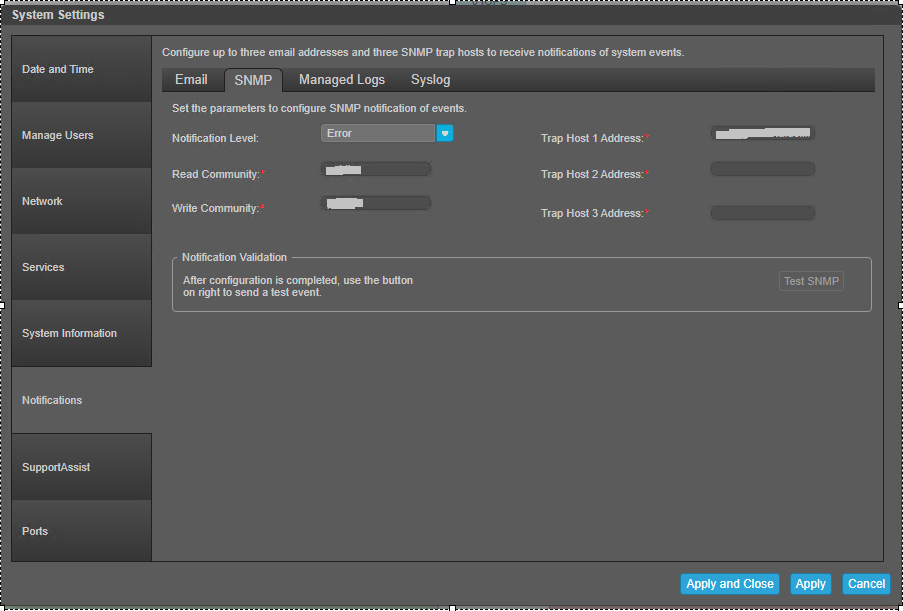Open the System Information section
Screen dimensions: 903x611
[81, 333]
